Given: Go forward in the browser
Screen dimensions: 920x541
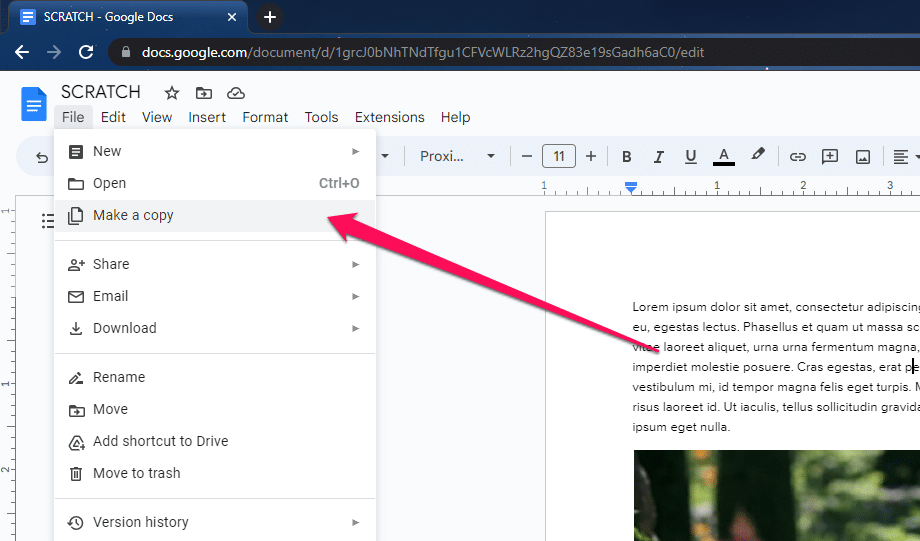Looking at the screenshot, I should [x=54, y=52].
